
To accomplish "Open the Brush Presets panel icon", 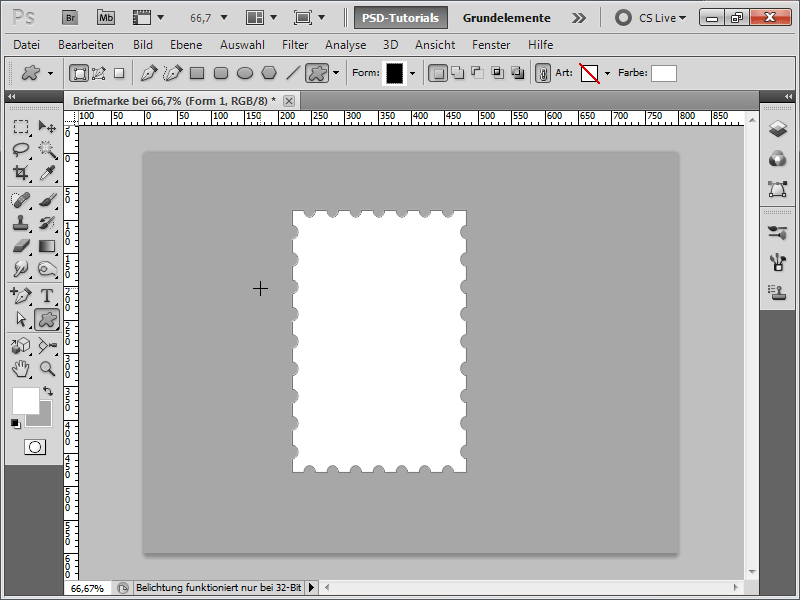I will (778, 262).
